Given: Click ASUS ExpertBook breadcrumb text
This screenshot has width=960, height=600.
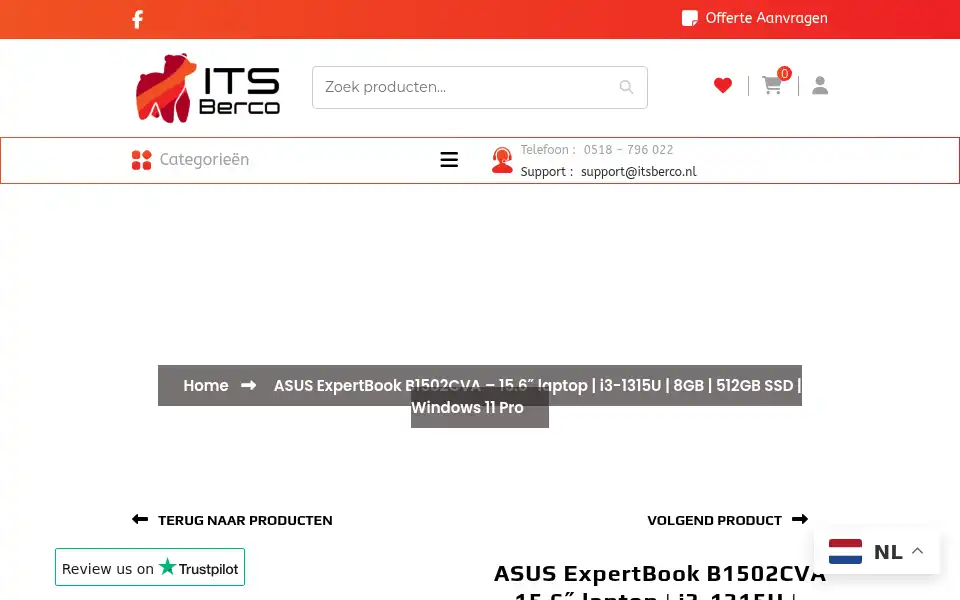Looking at the screenshot, I should click(537, 396).
